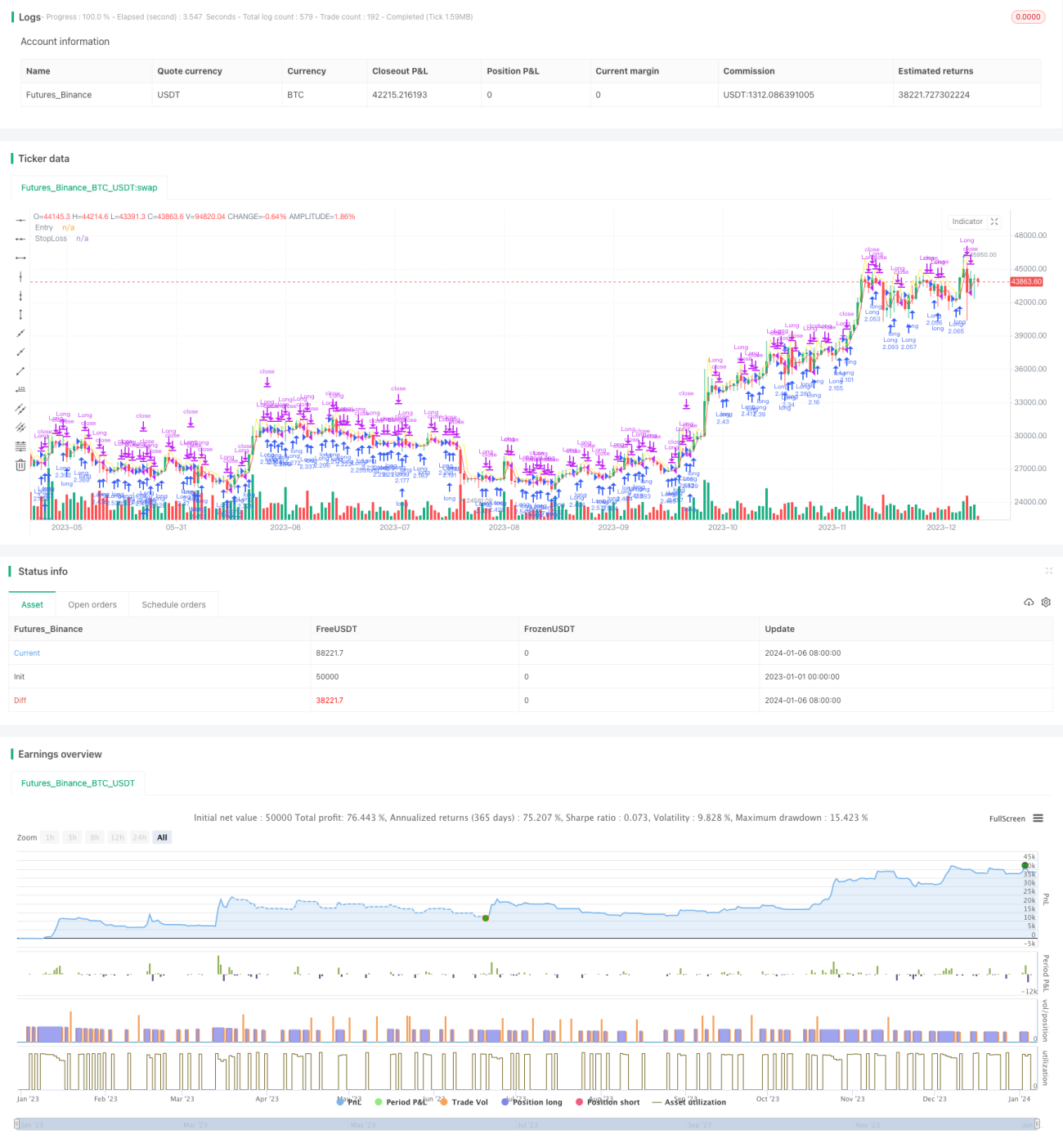
Task: Select the trash icon to delete drawings
Action: (x=20, y=465)
